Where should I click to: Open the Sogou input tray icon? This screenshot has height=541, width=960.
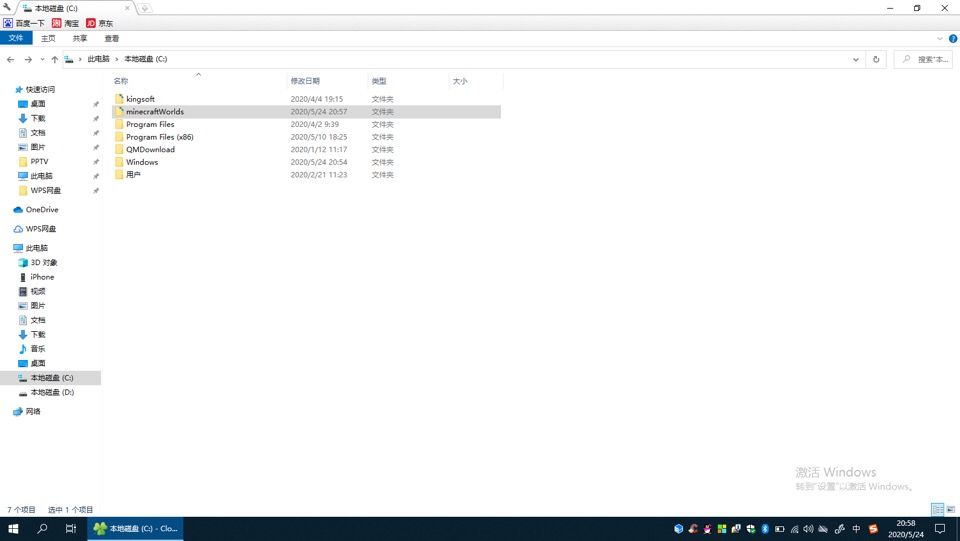874,529
